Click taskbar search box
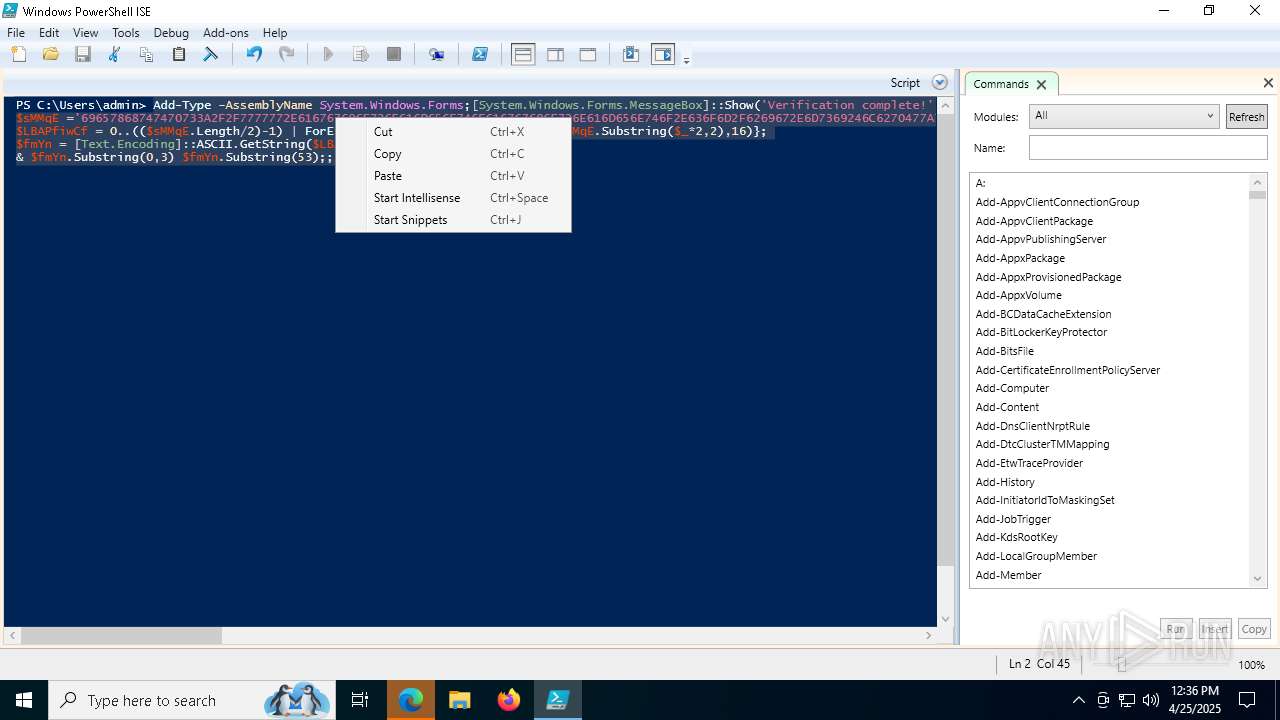 coord(192,700)
